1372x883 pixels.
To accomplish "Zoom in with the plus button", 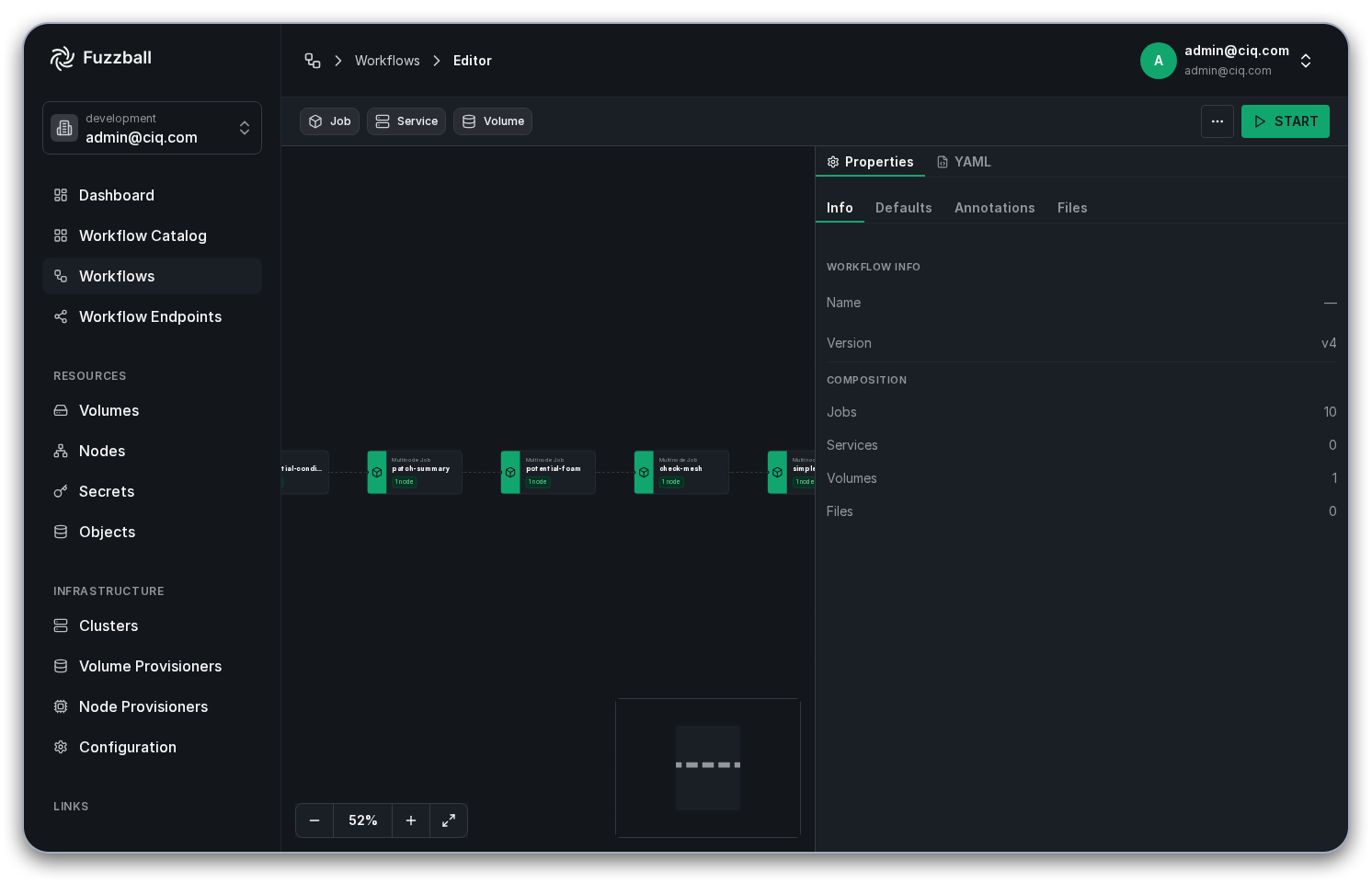I will (411, 820).
